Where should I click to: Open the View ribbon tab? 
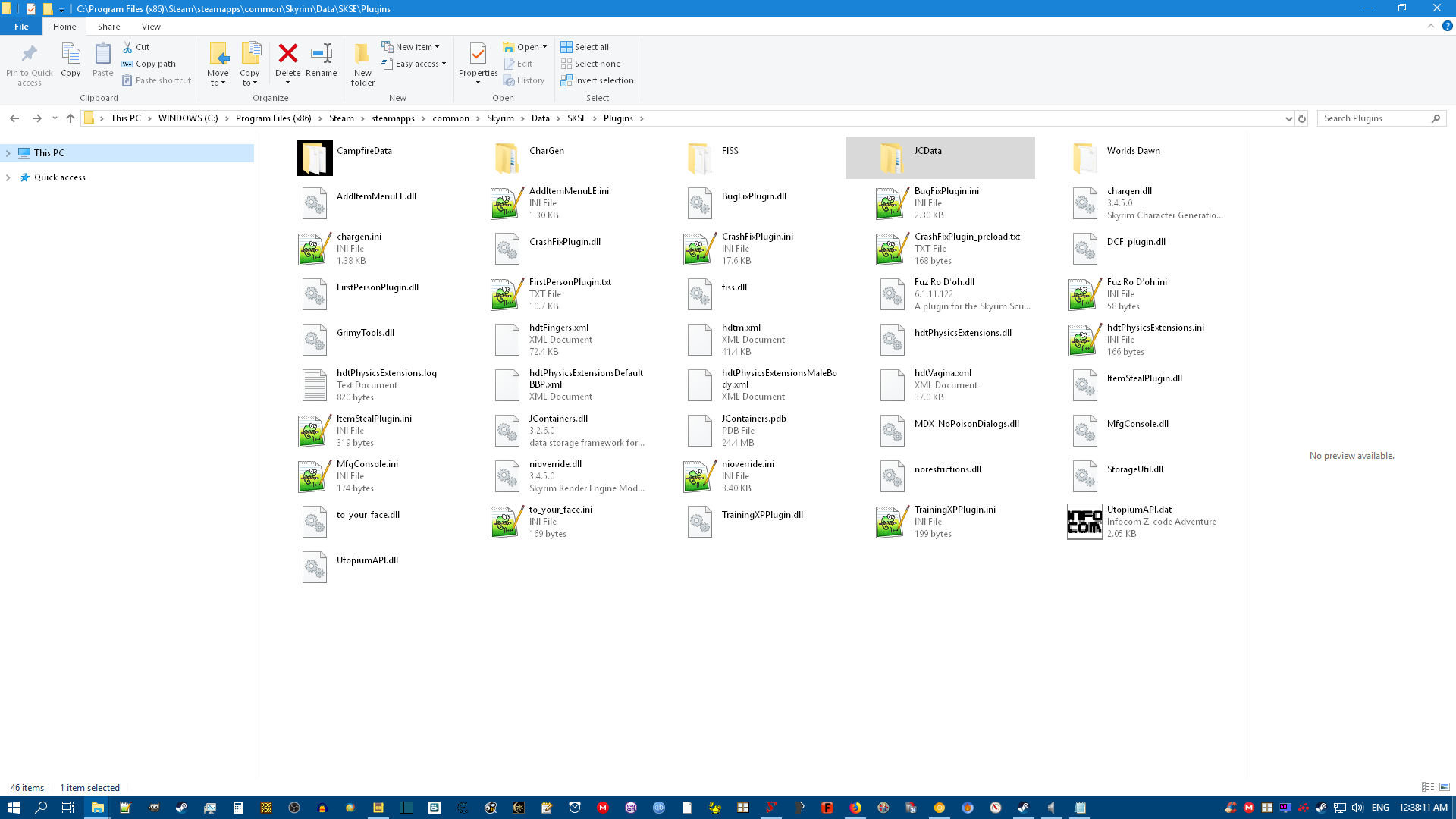pos(151,27)
